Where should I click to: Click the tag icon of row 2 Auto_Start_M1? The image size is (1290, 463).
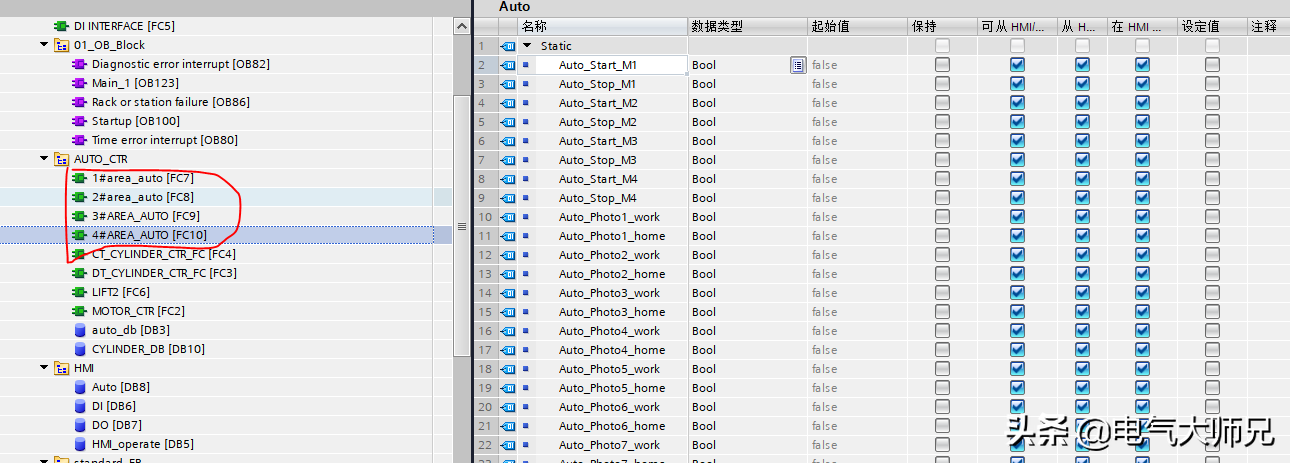[x=507, y=65]
